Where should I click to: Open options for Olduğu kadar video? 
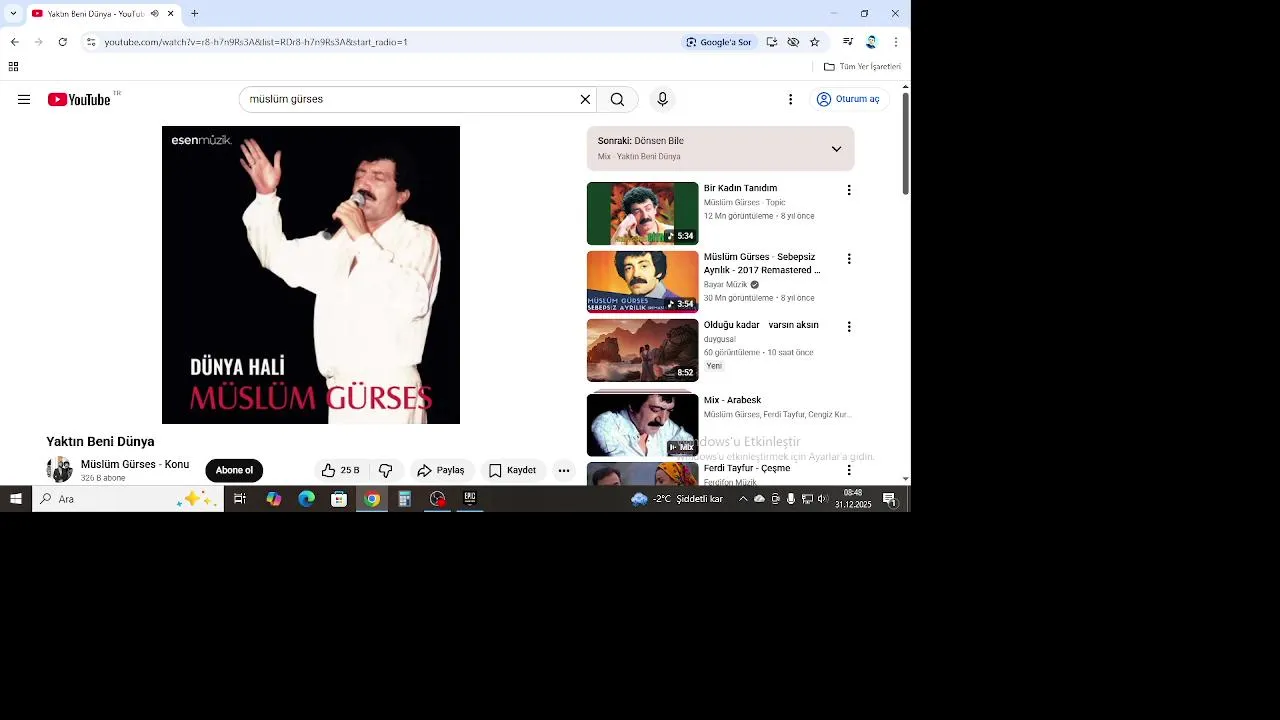click(x=849, y=327)
